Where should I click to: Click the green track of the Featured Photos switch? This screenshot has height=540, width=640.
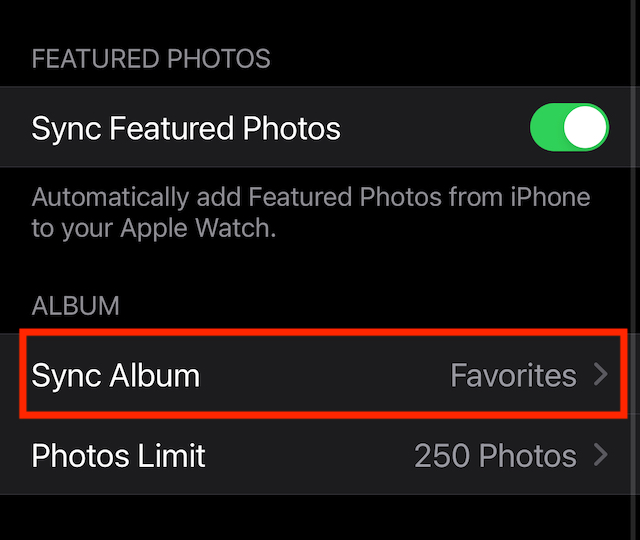(x=547, y=128)
